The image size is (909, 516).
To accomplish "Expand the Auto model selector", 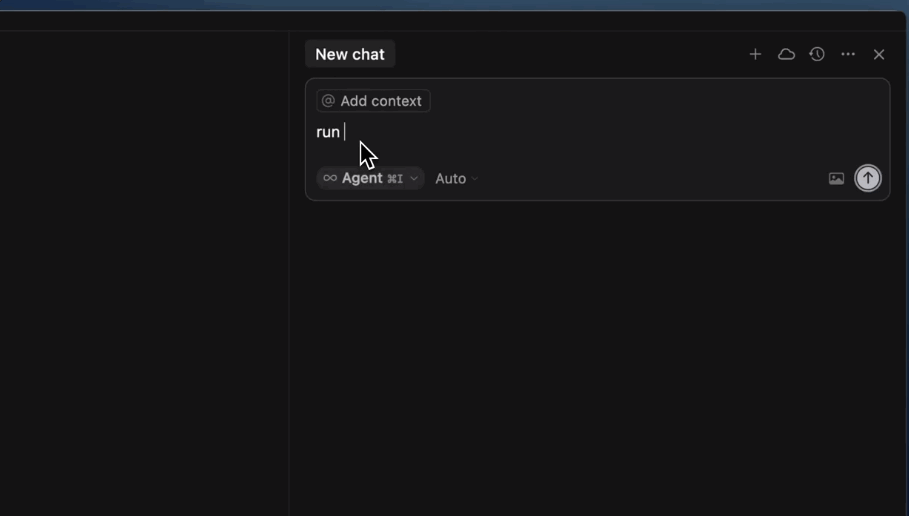I will [x=456, y=179].
